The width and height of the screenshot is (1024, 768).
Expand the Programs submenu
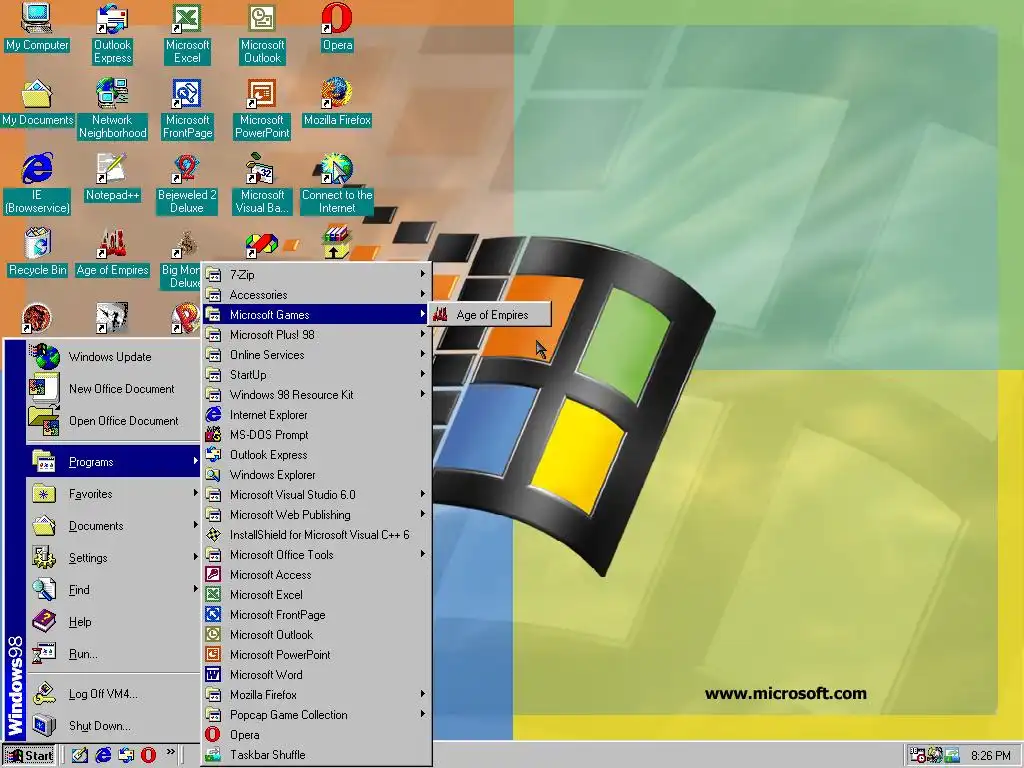coord(114,462)
